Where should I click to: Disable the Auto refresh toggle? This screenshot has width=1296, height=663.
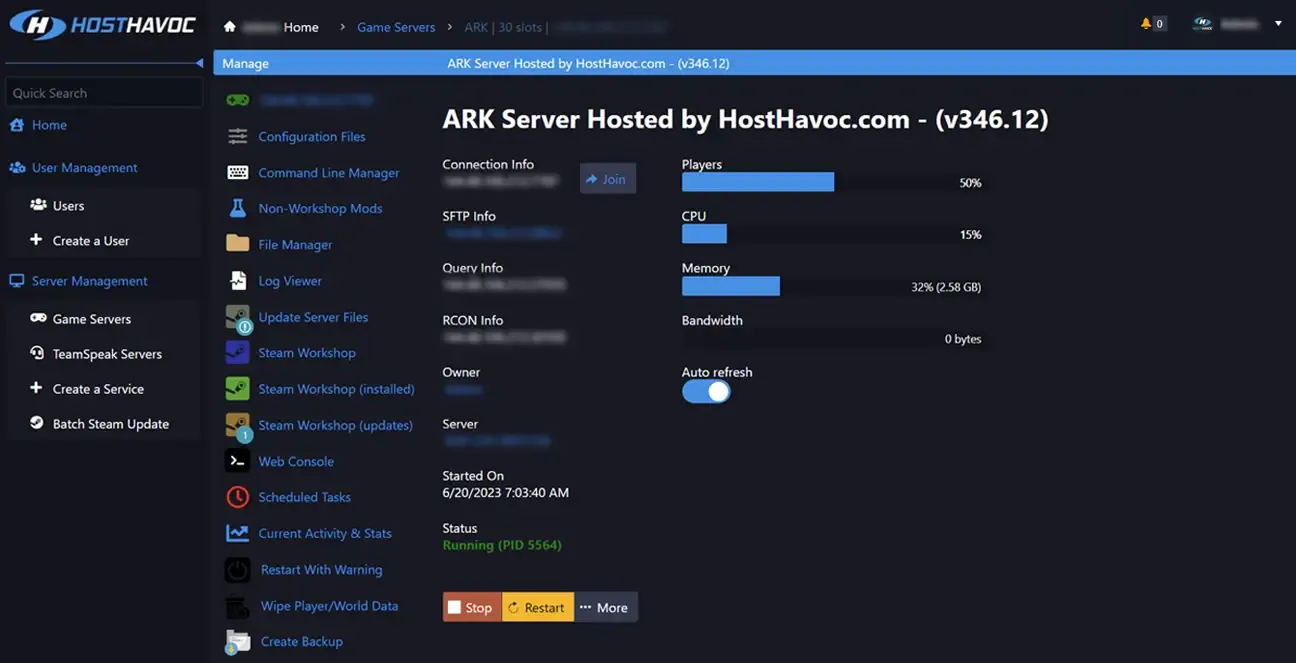pos(706,392)
